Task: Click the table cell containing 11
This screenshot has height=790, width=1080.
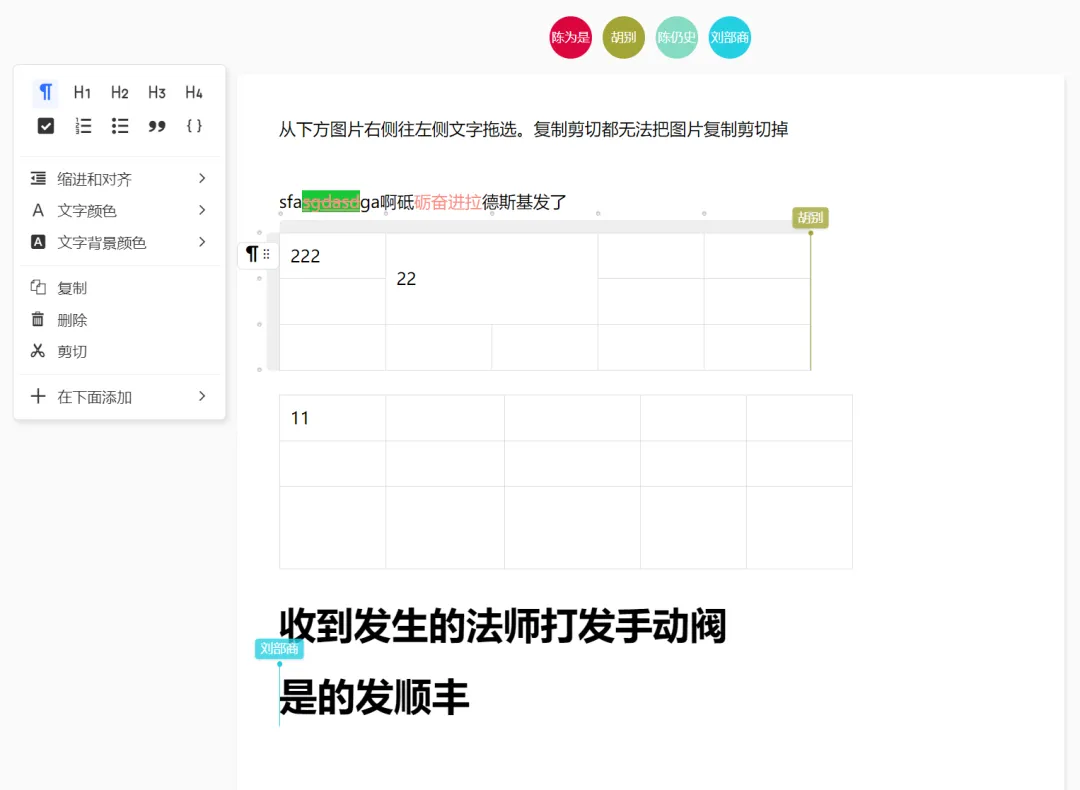Action: click(333, 418)
